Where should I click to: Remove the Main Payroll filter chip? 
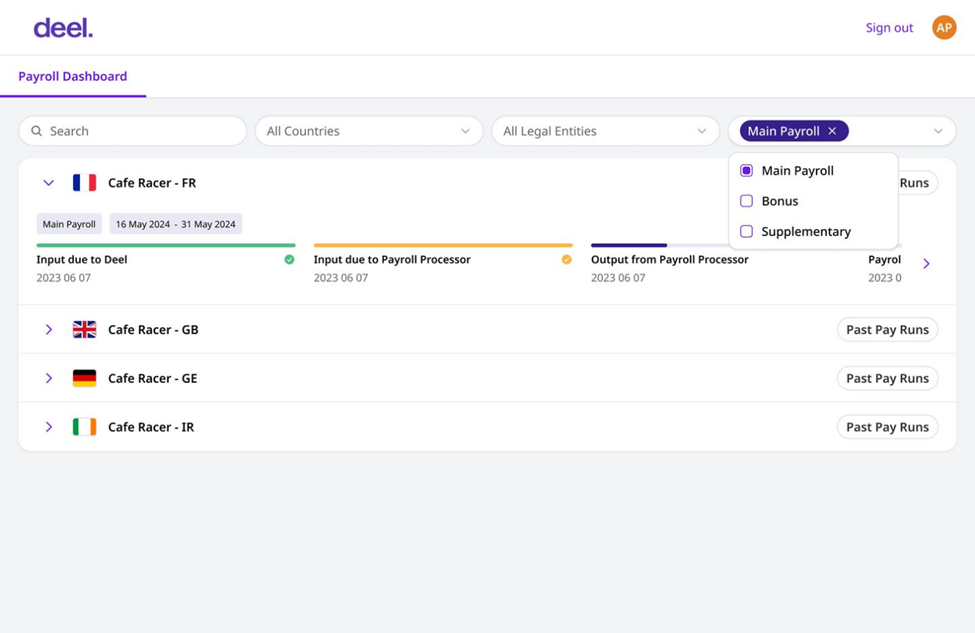click(832, 131)
